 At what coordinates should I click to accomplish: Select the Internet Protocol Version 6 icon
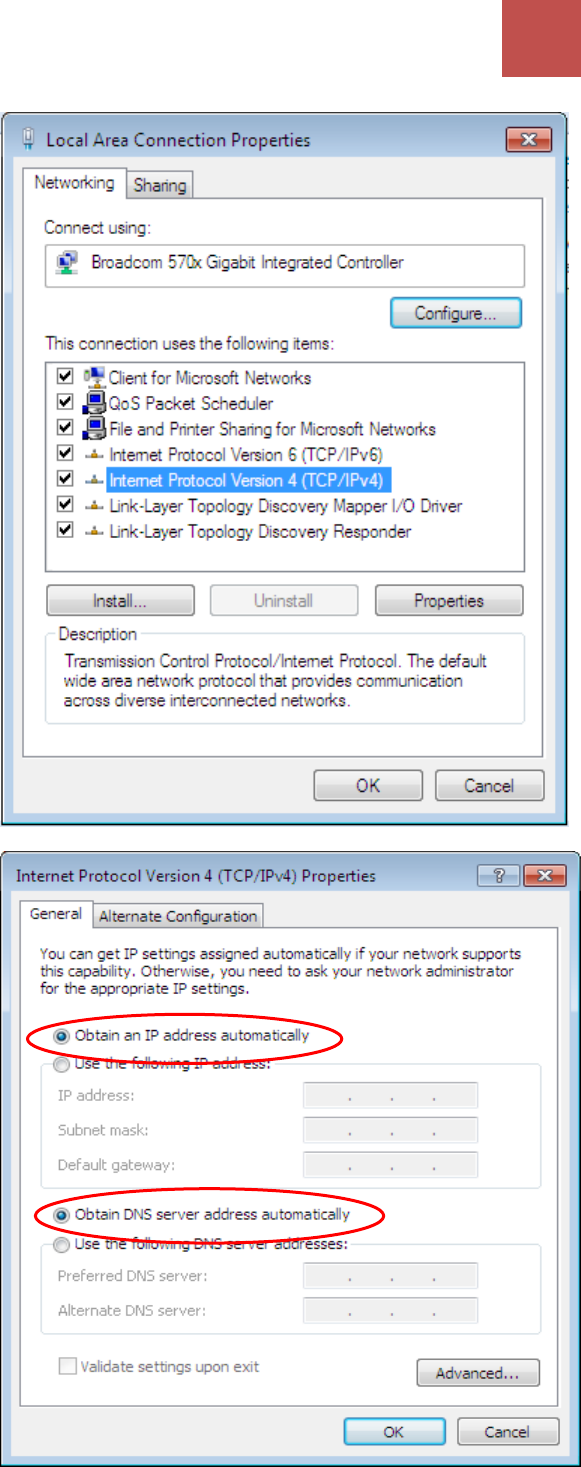(94, 455)
